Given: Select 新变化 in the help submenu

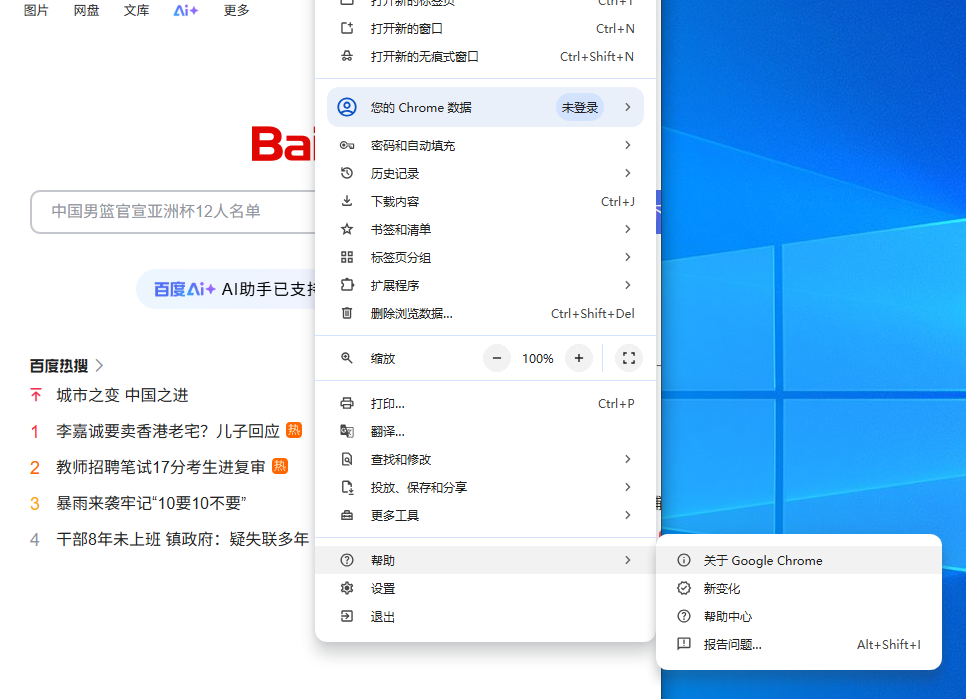Looking at the screenshot, I should (x=798, y=588).
